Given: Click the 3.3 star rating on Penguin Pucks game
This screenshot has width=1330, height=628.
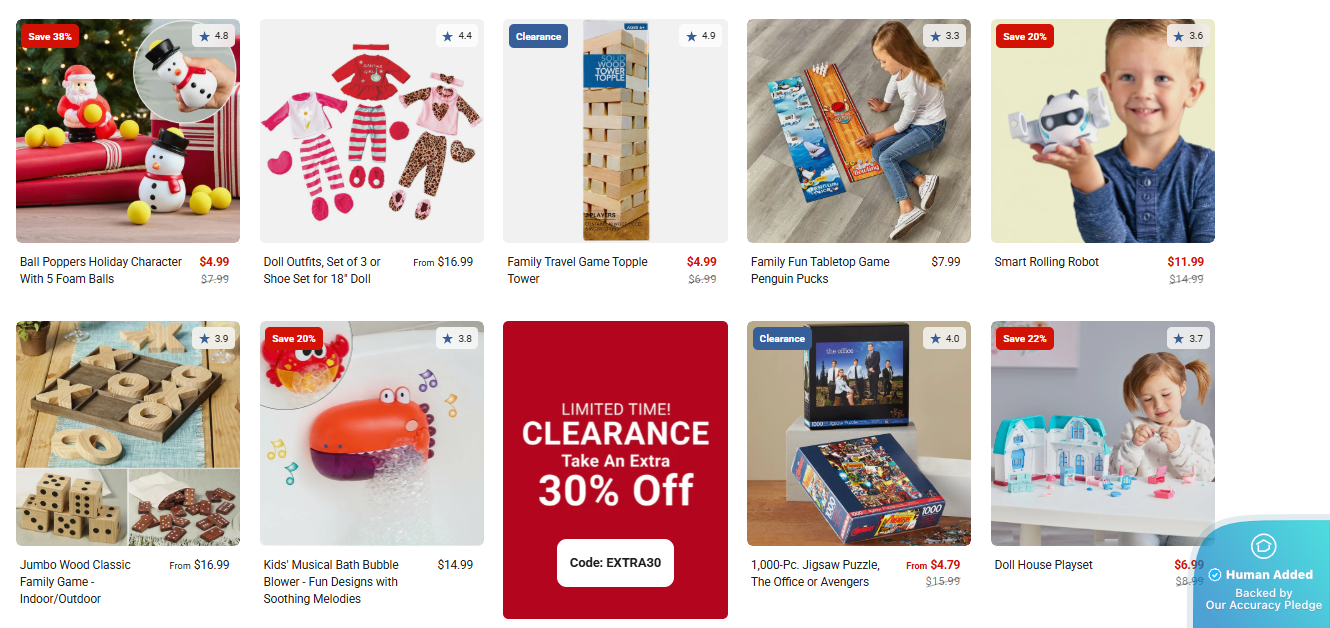Looking at the screenshot, I should (944, 36).
